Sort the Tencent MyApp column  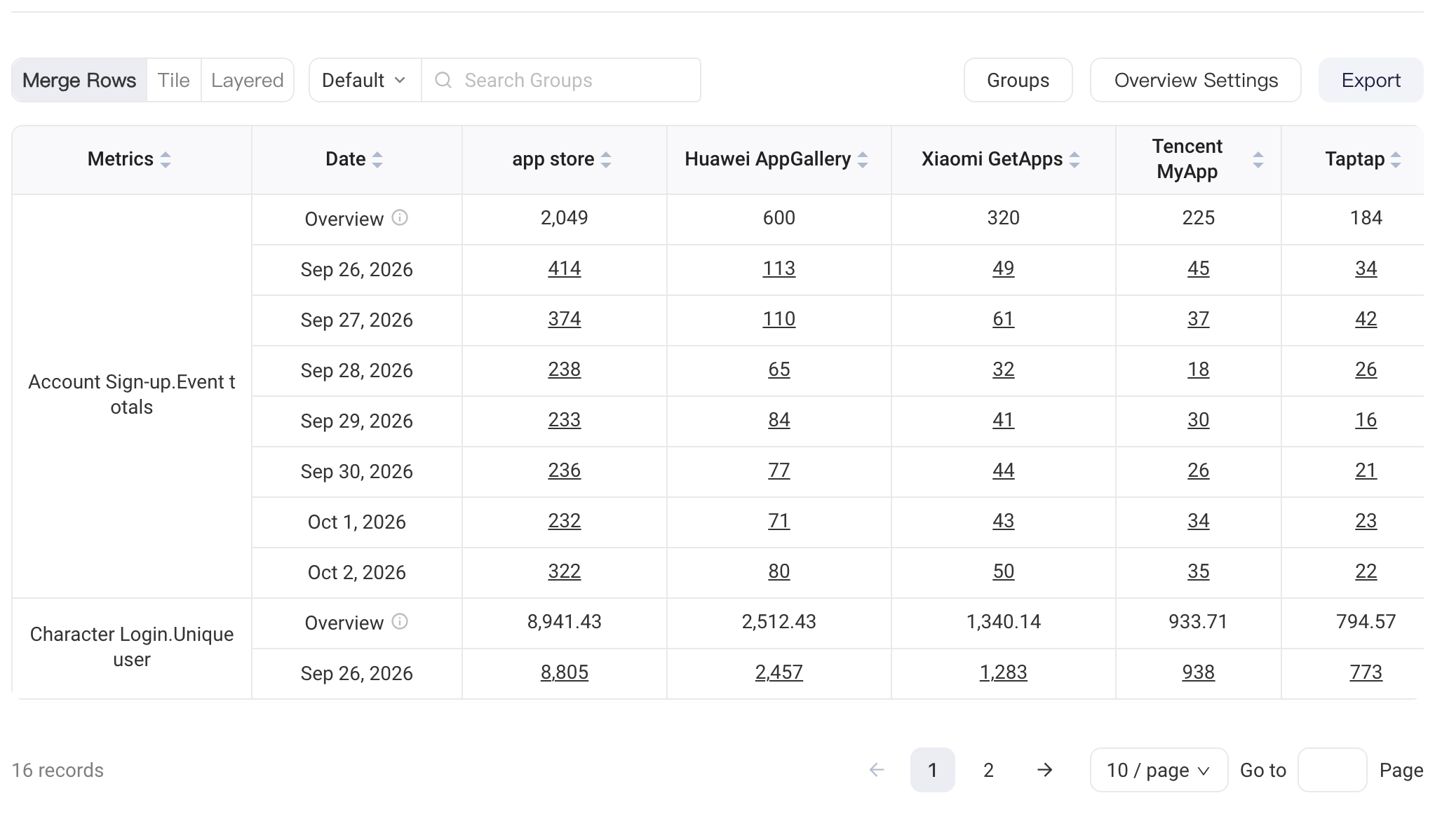click(1258, 160)
